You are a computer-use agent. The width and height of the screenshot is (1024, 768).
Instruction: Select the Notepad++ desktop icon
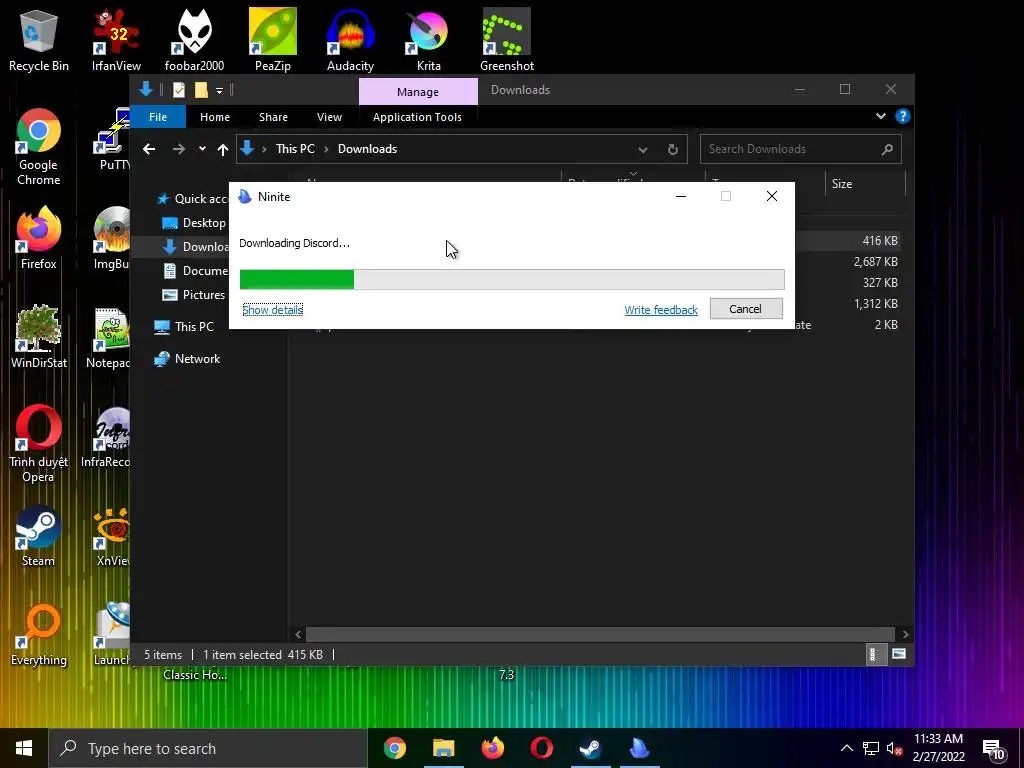tap(108, 337)
